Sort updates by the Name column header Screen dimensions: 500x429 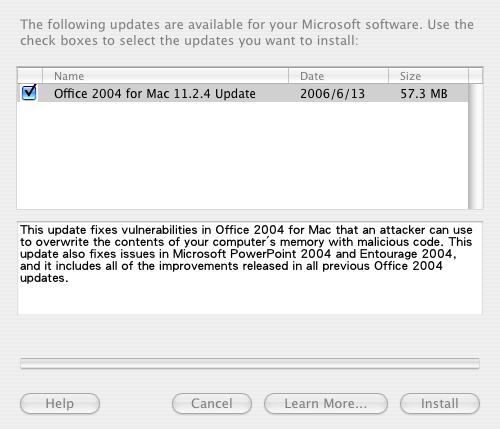[x=165, y=76]
